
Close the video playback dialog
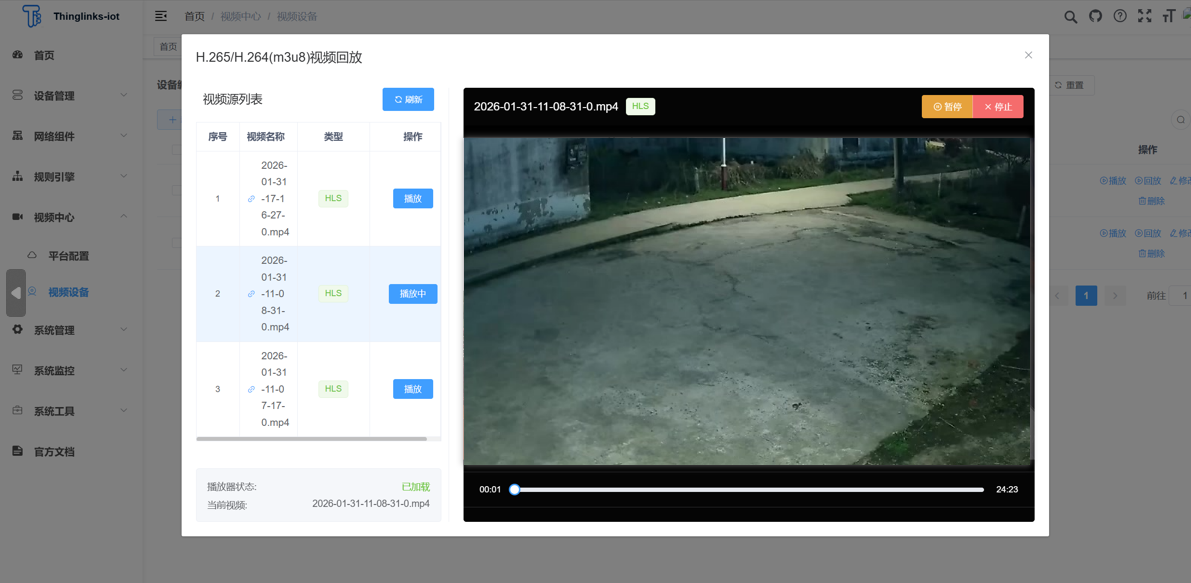pyautogui.click(x=1028, y=55)
